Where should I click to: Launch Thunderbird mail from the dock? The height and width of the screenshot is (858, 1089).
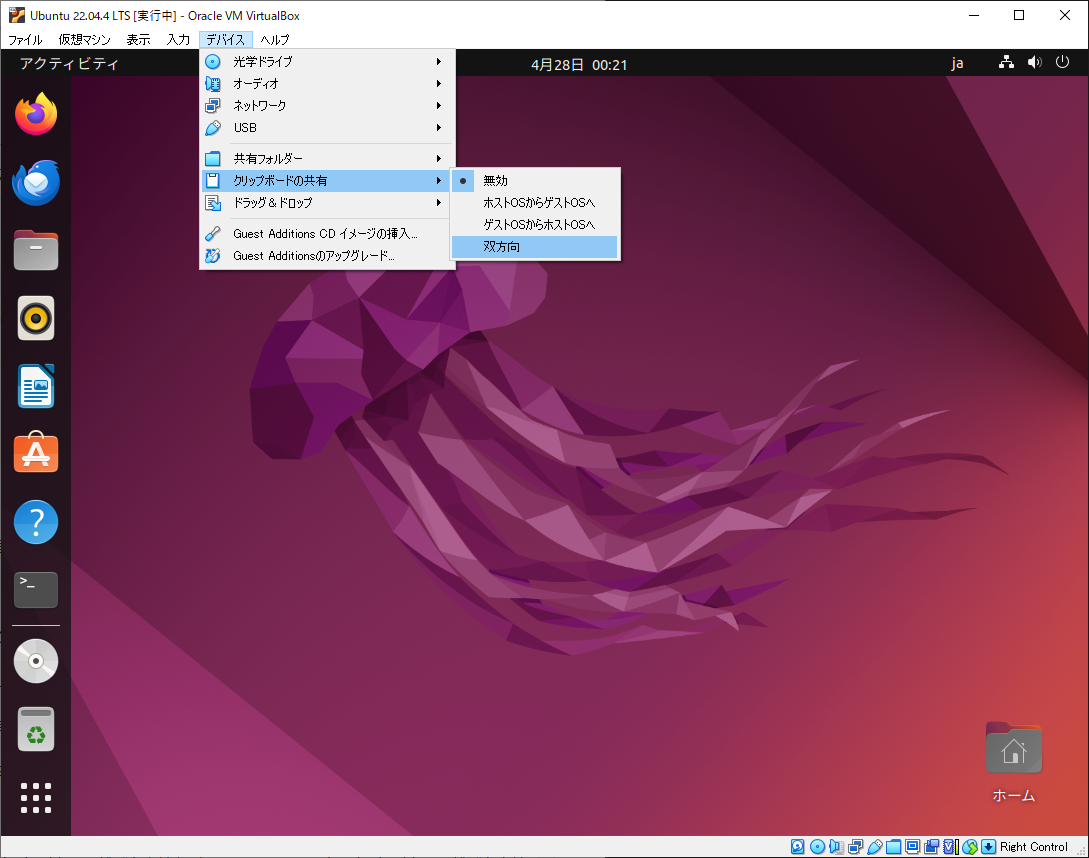[36, 183]
